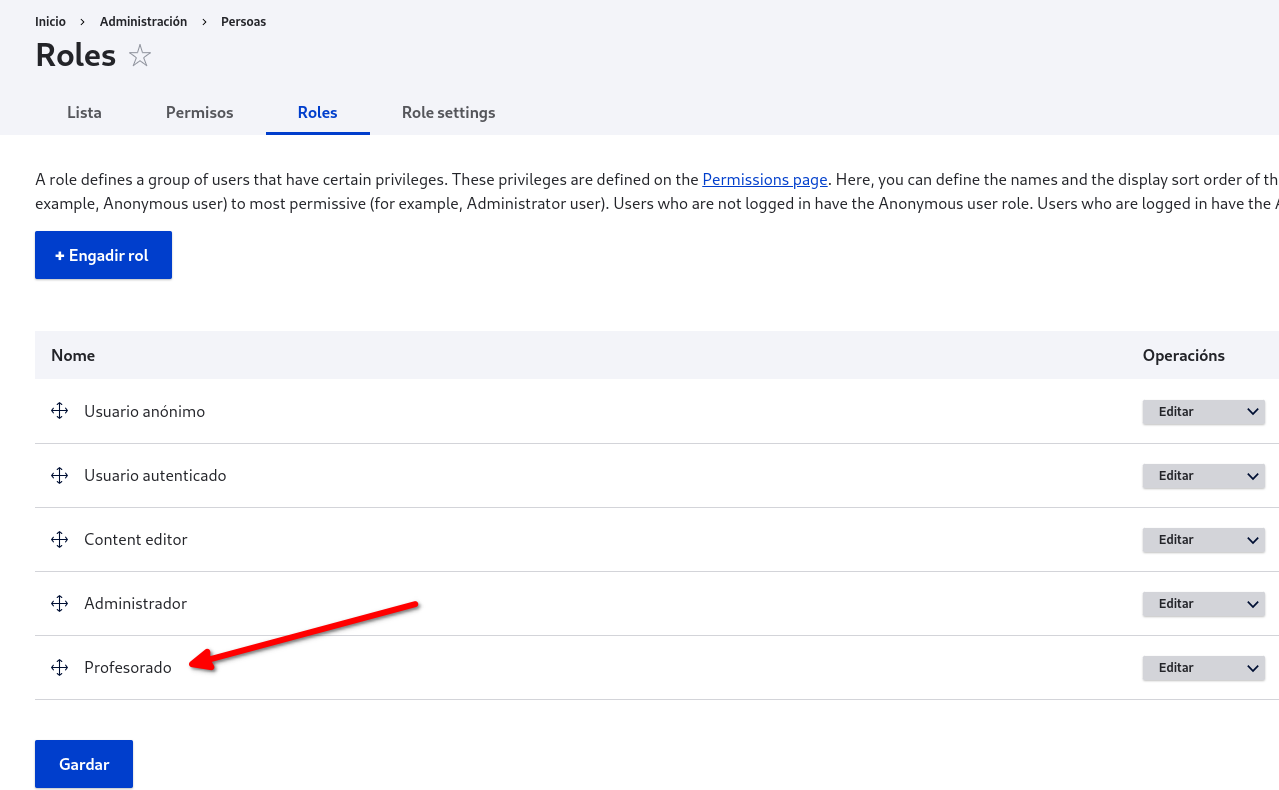The image size is (1279, 790).
Task: Click Editar button for Profesorado role
Action: pos(1176,668)
